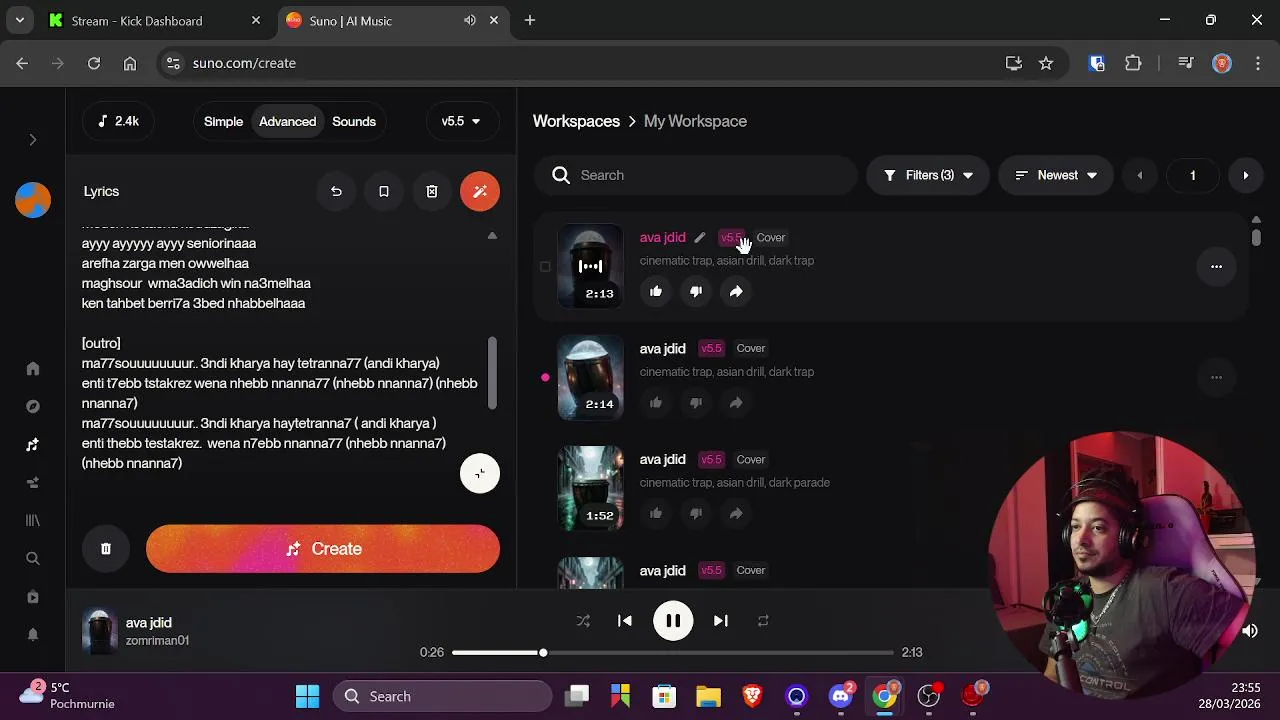Click the My Workspace breadcrumb
The image size is (1280, 720).
pyautogui.click(x=695, y=121)
